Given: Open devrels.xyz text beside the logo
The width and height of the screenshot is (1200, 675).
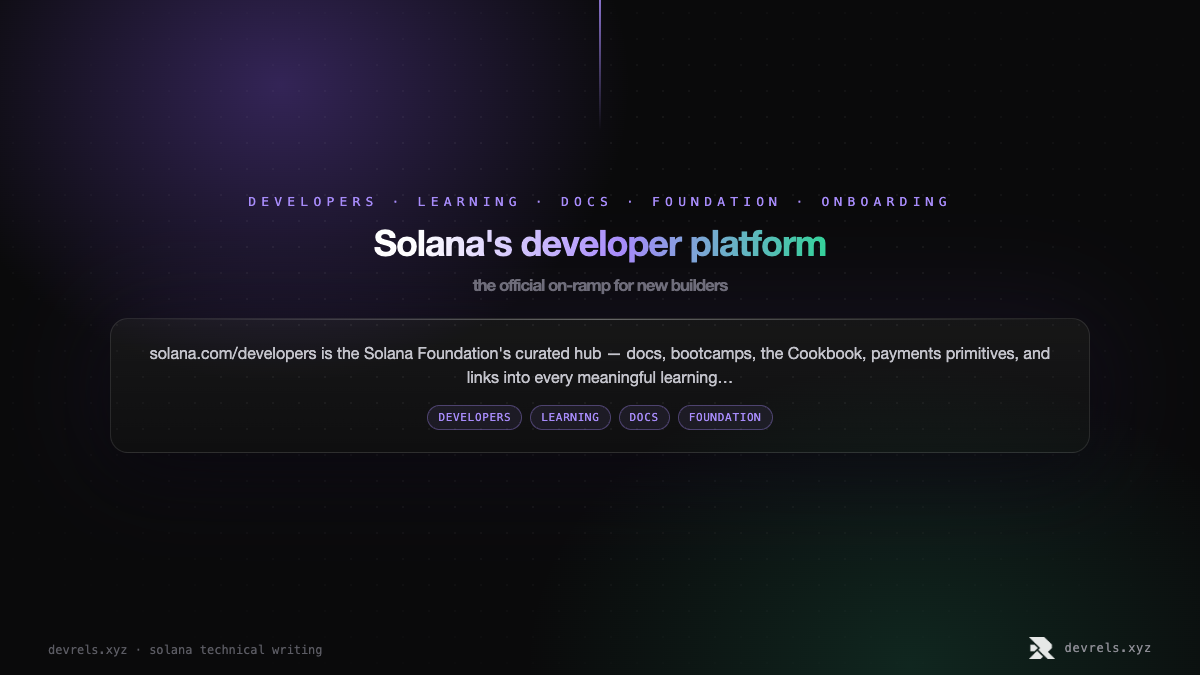Looking at the screenshot, I should click(x=1108, y=648).
